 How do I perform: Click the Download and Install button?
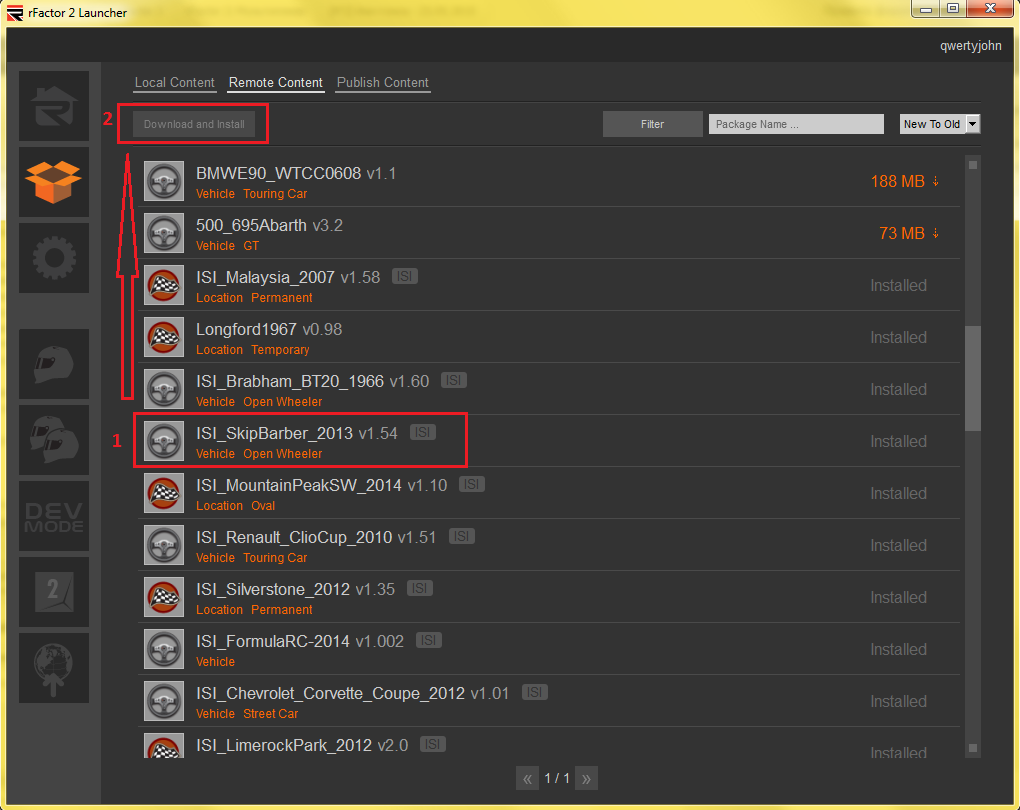194,124
